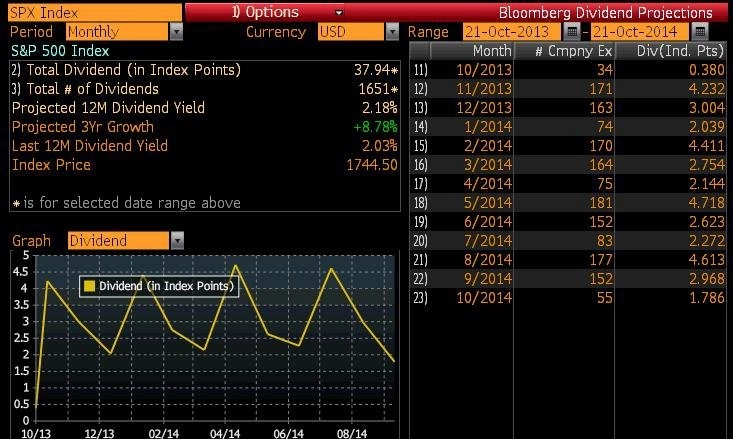Select the USD currency field
This screenshot has width=733, height=439.
click(351, 32)
